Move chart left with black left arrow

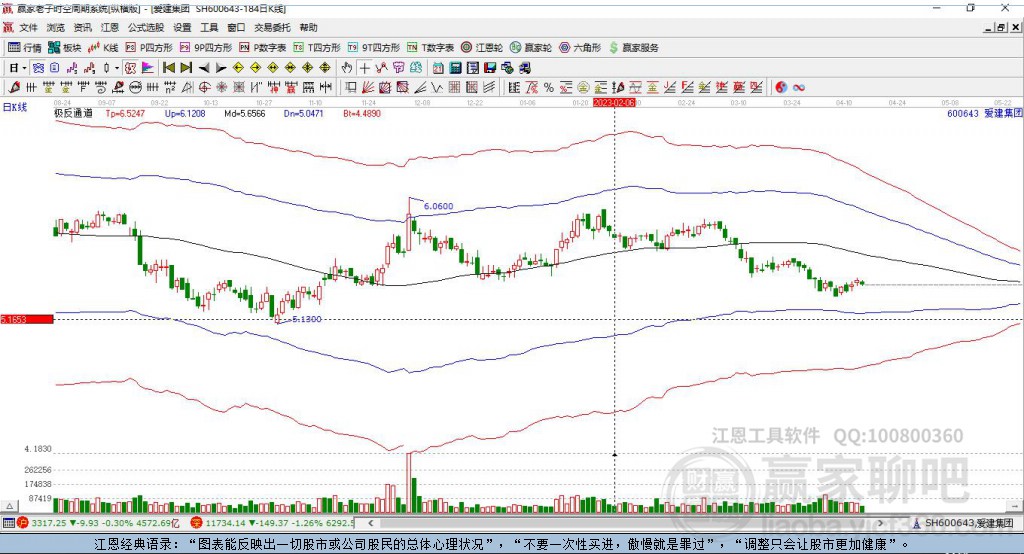(204, 68)
